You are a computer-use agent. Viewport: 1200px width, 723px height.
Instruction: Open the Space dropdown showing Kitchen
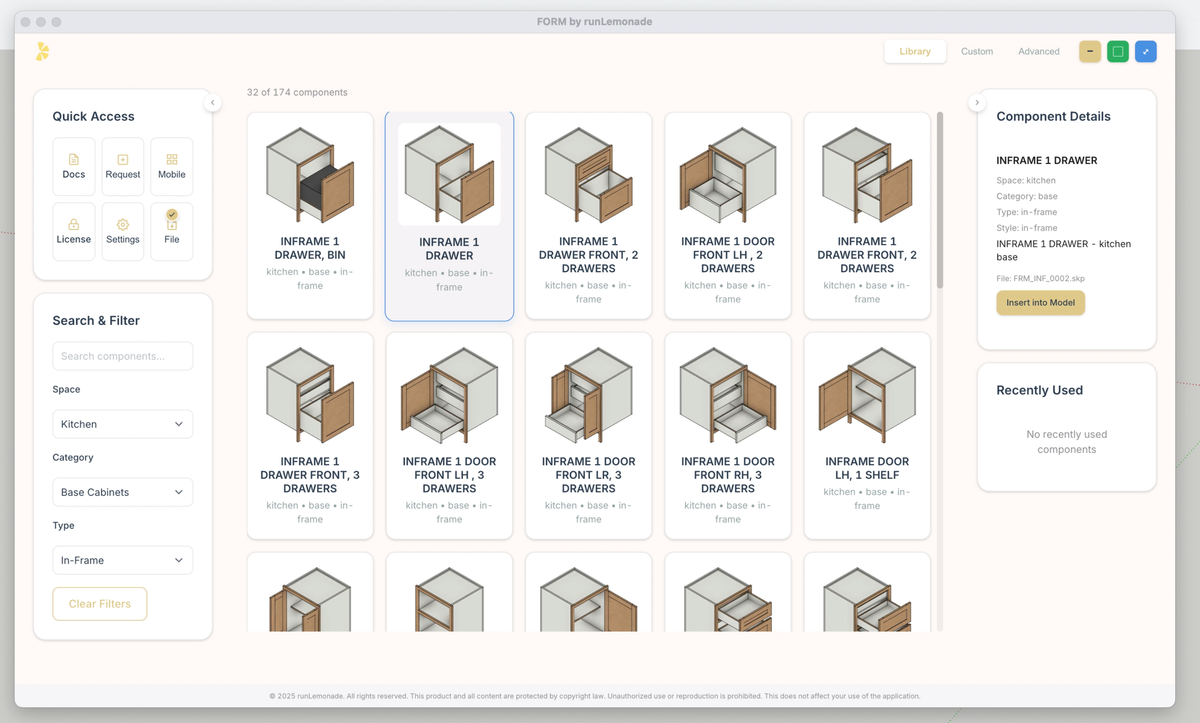122,423
